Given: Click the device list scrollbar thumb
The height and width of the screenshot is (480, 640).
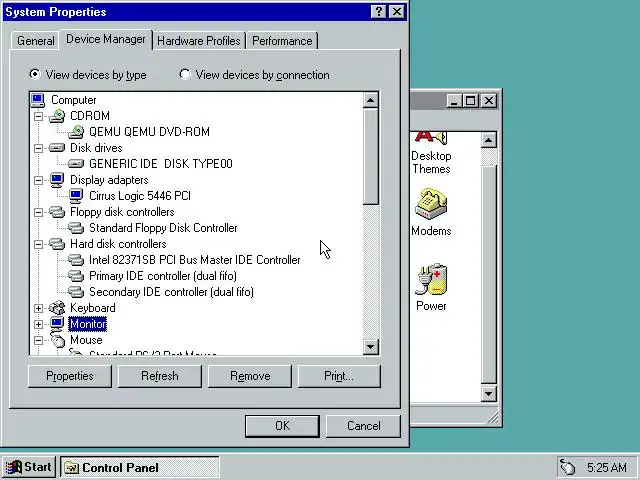Looking at the screenshot, I should (371, 157).
